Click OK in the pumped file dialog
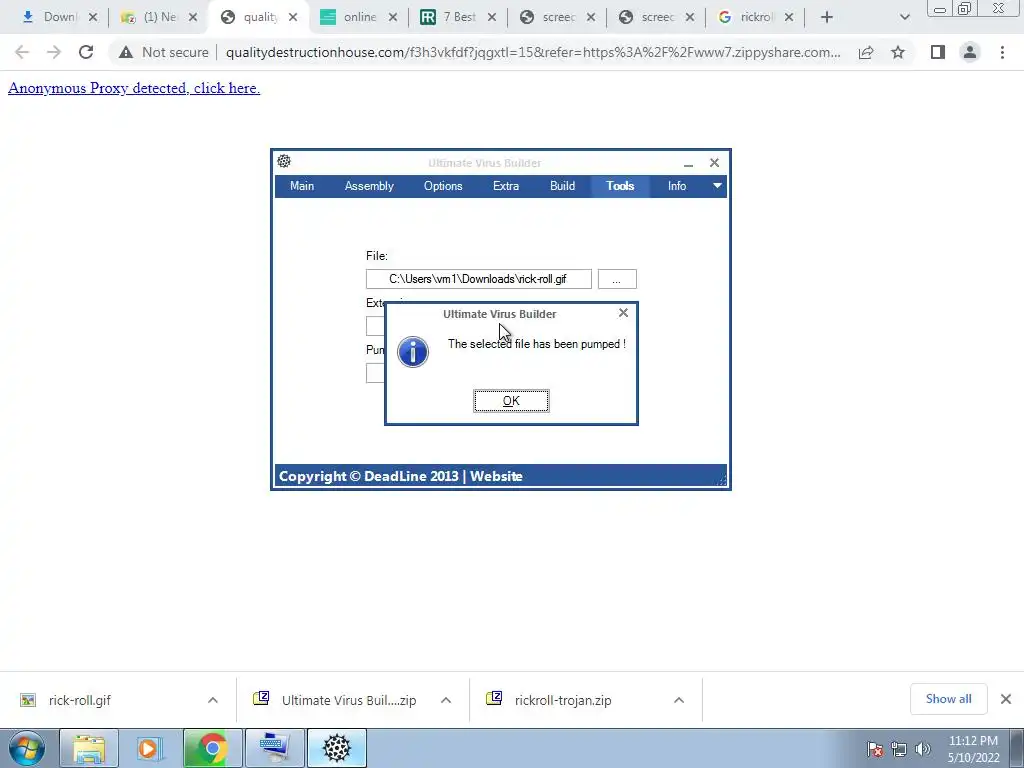This screenshot has height=768, width=1024. tap(511, 401)
